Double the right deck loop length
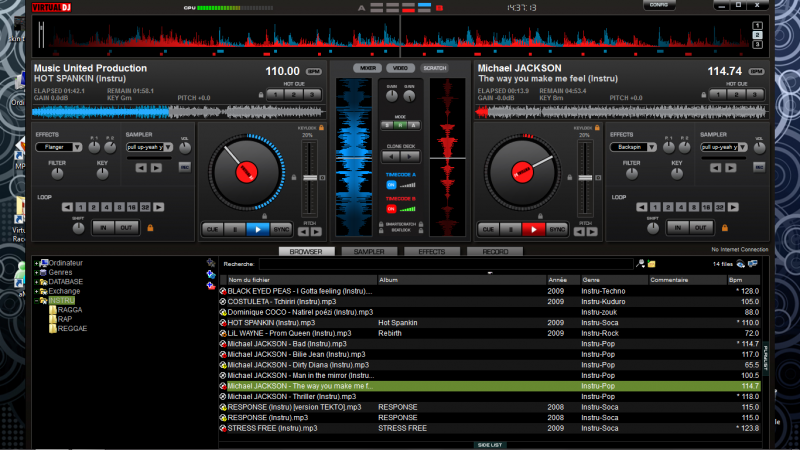 733,207
